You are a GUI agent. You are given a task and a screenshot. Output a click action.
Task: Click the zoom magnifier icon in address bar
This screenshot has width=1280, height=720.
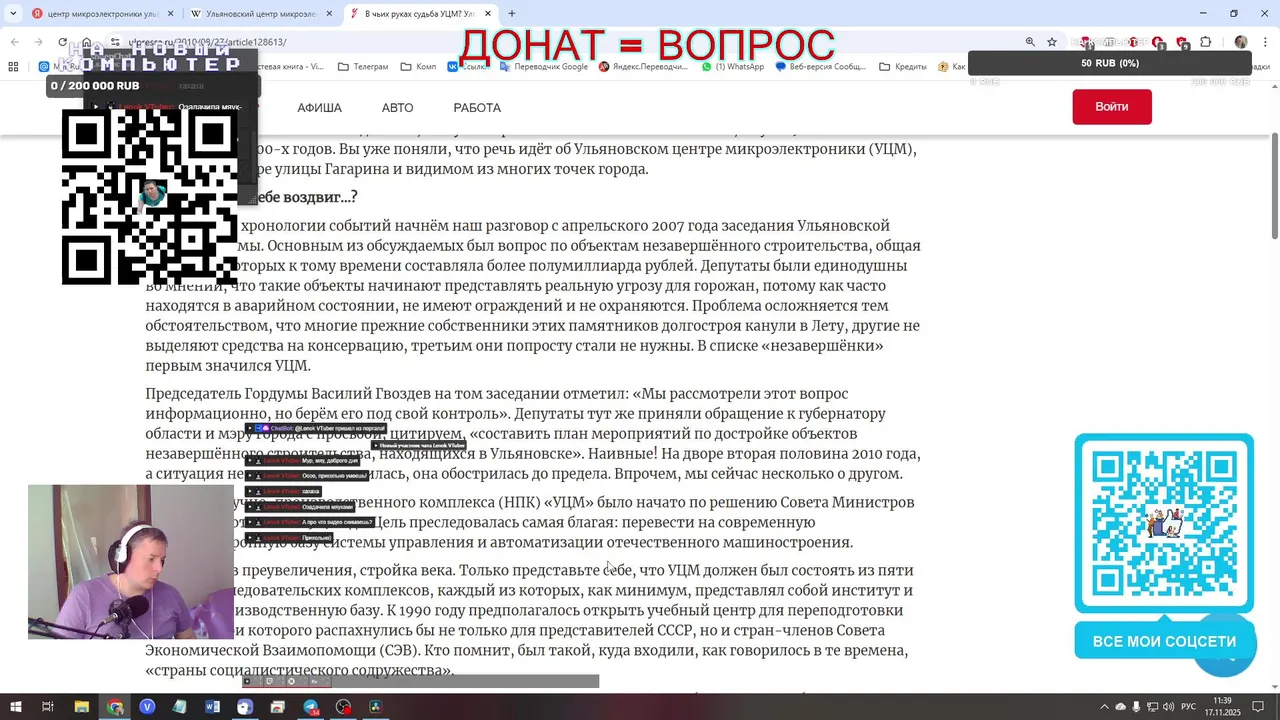(x=1030, y=42)
